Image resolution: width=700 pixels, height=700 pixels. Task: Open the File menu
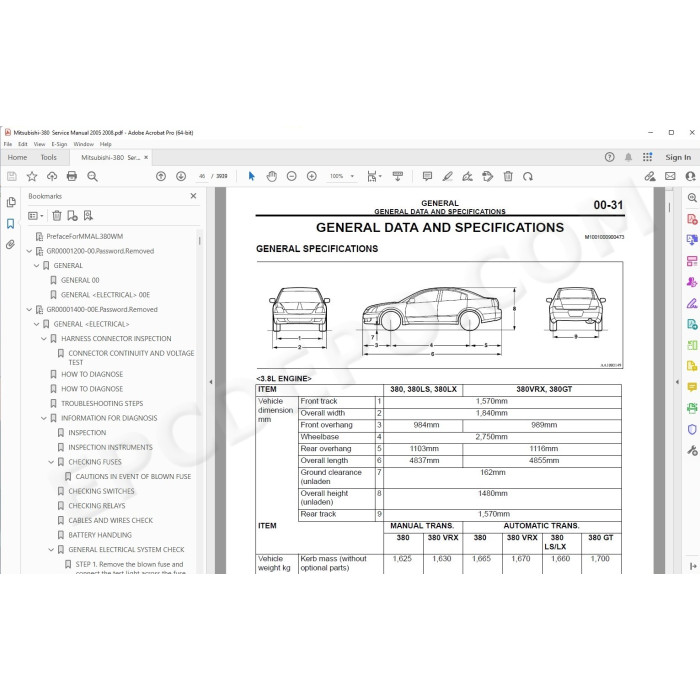pos(8,144)
